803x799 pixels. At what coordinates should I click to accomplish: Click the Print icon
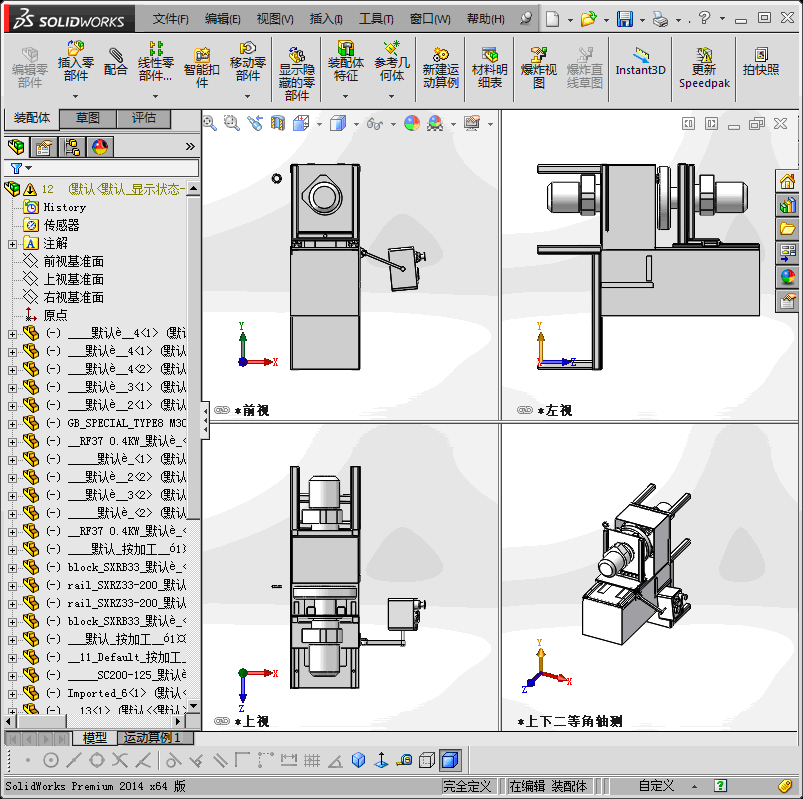click(661, 19)
